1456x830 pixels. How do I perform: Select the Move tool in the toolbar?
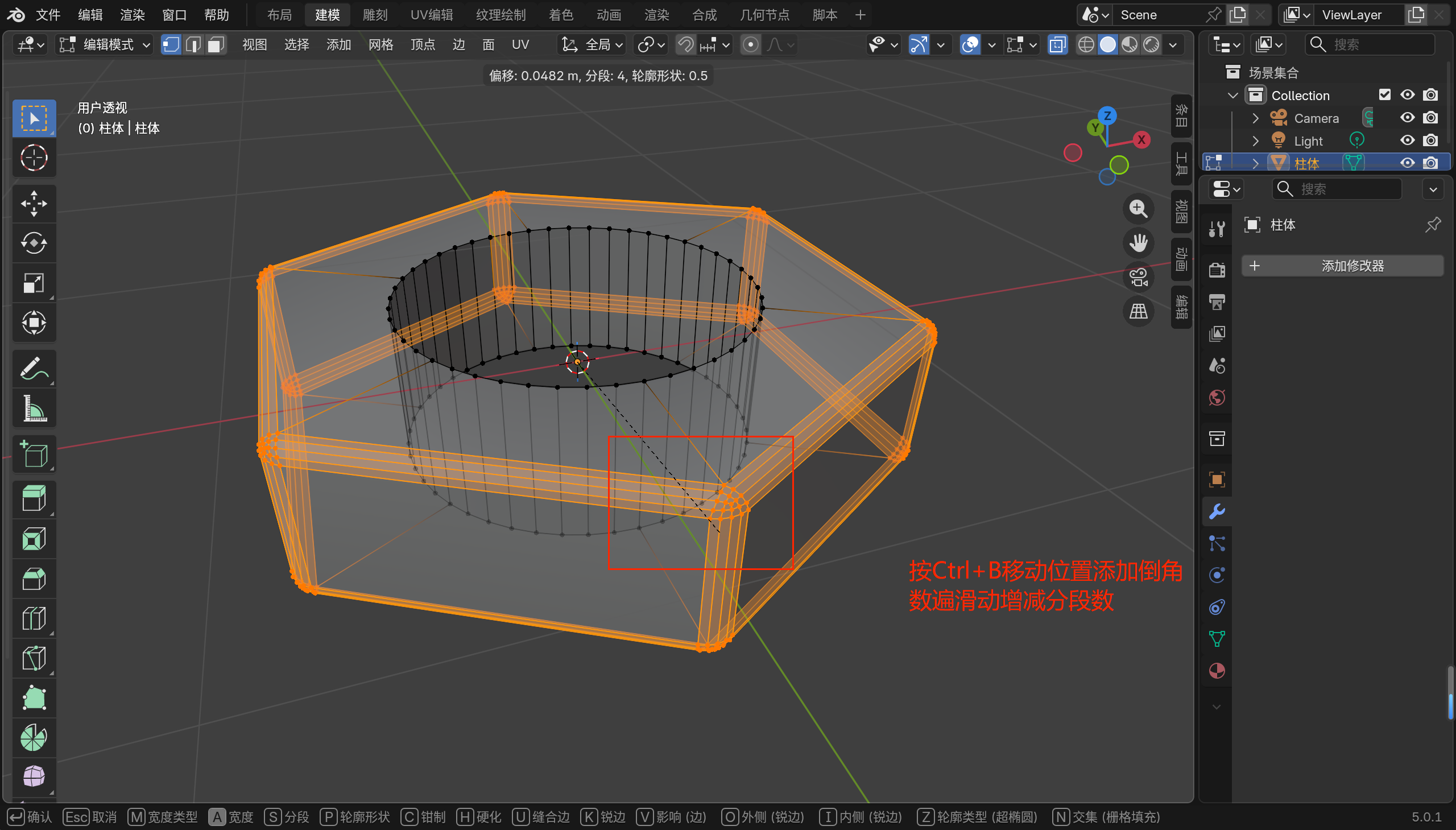point(34,204)
